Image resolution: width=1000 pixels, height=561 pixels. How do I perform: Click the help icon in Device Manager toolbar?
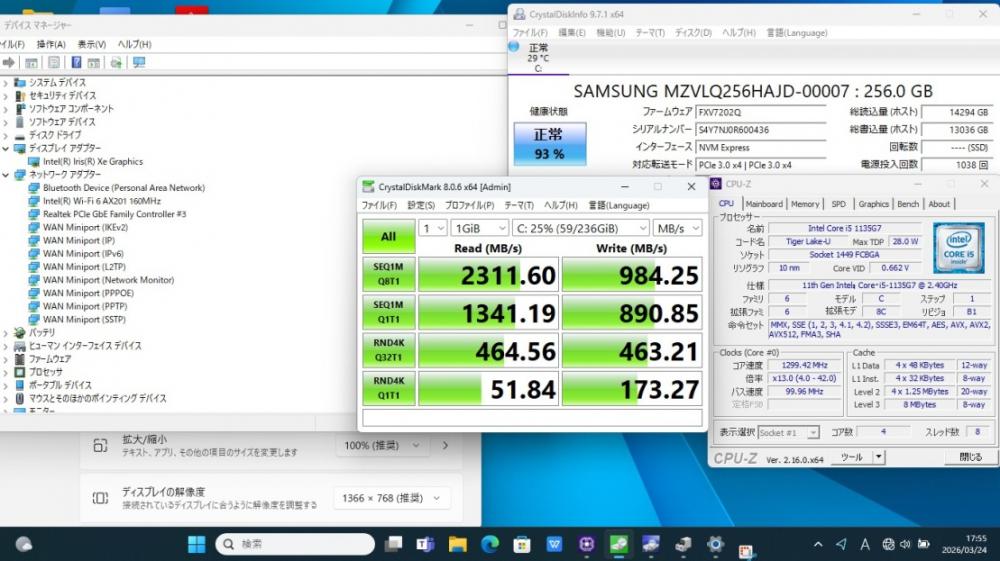(77, 63)
